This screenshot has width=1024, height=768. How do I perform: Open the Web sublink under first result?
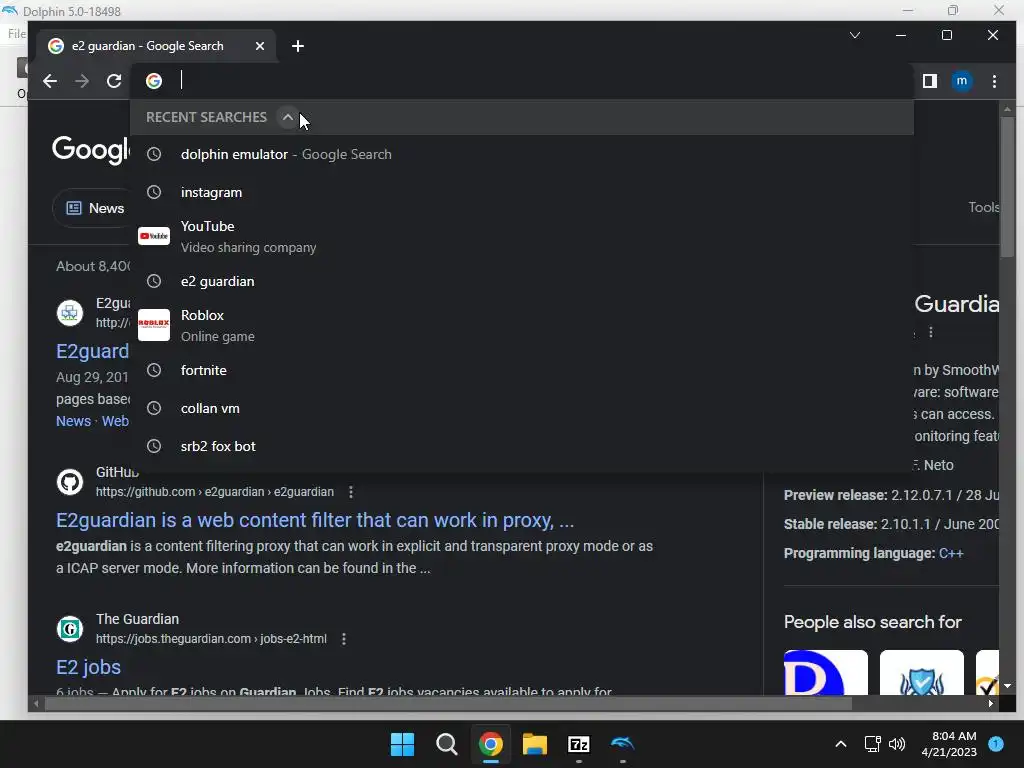(x=115, y=421)
